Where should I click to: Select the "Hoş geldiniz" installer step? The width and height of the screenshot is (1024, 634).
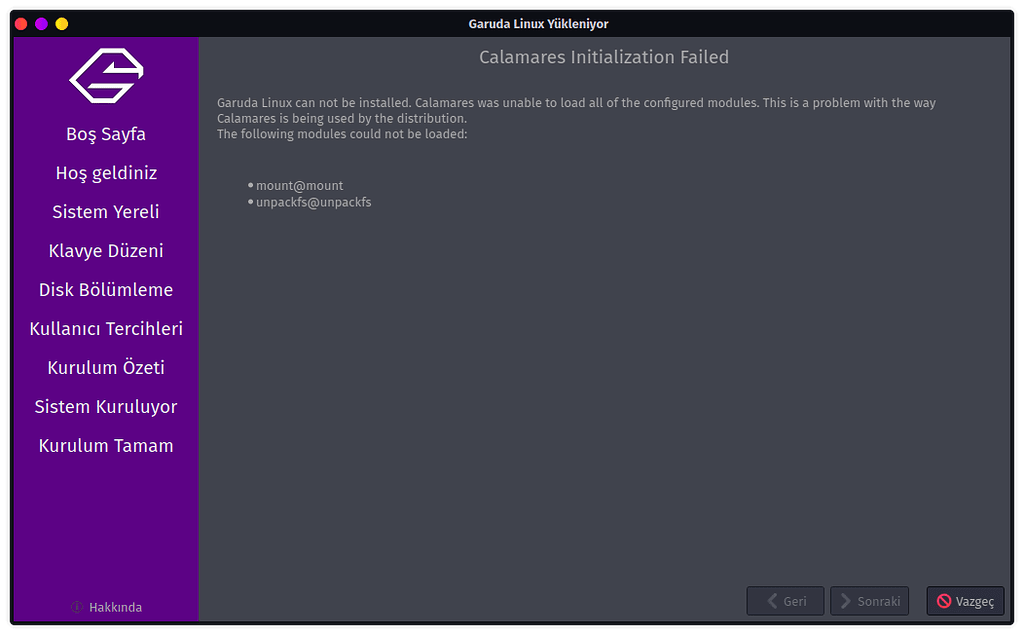(x=105, y=172)
